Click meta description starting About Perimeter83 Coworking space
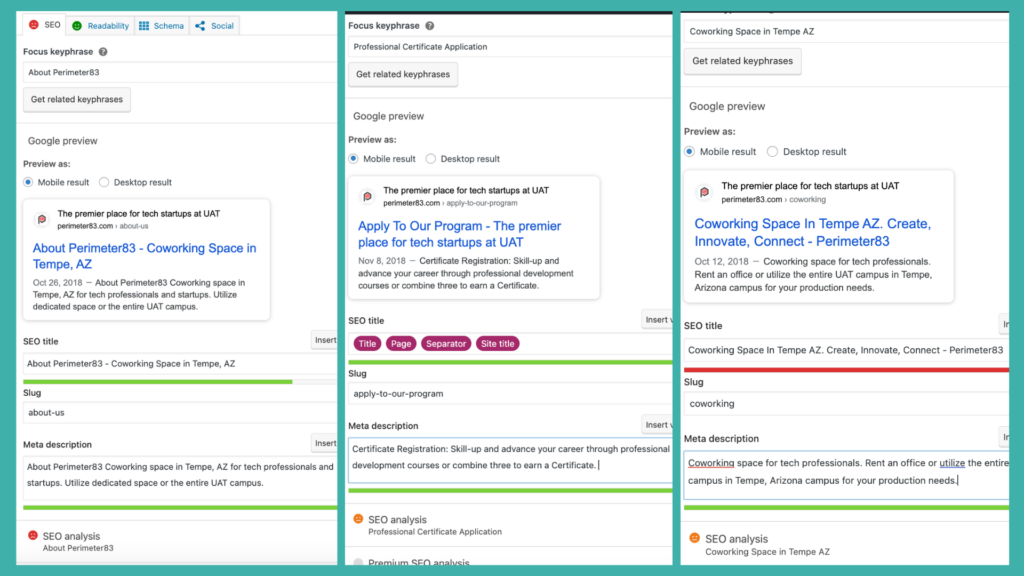 (x=180, y=477)
